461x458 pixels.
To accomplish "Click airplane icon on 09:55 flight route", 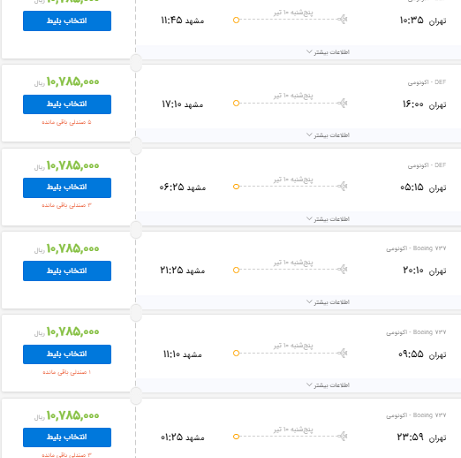I will coord(342,353).
